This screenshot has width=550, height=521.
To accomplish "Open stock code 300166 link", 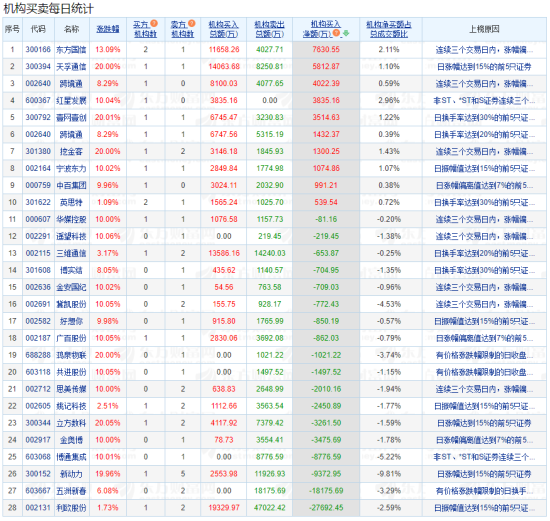I will coord(38,49).
